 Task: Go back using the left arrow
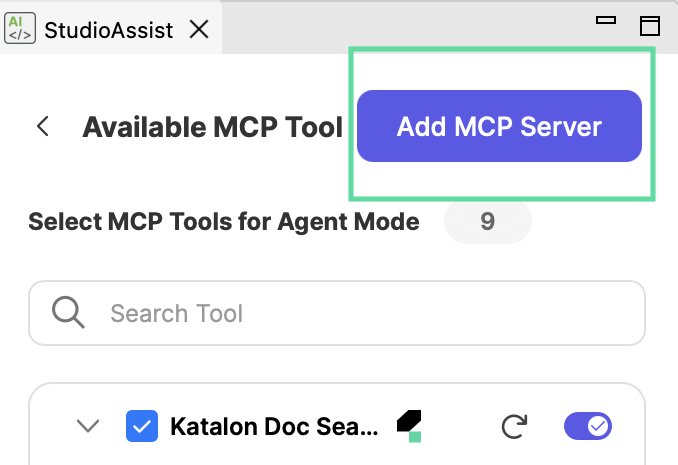click(x=43, y=126)
